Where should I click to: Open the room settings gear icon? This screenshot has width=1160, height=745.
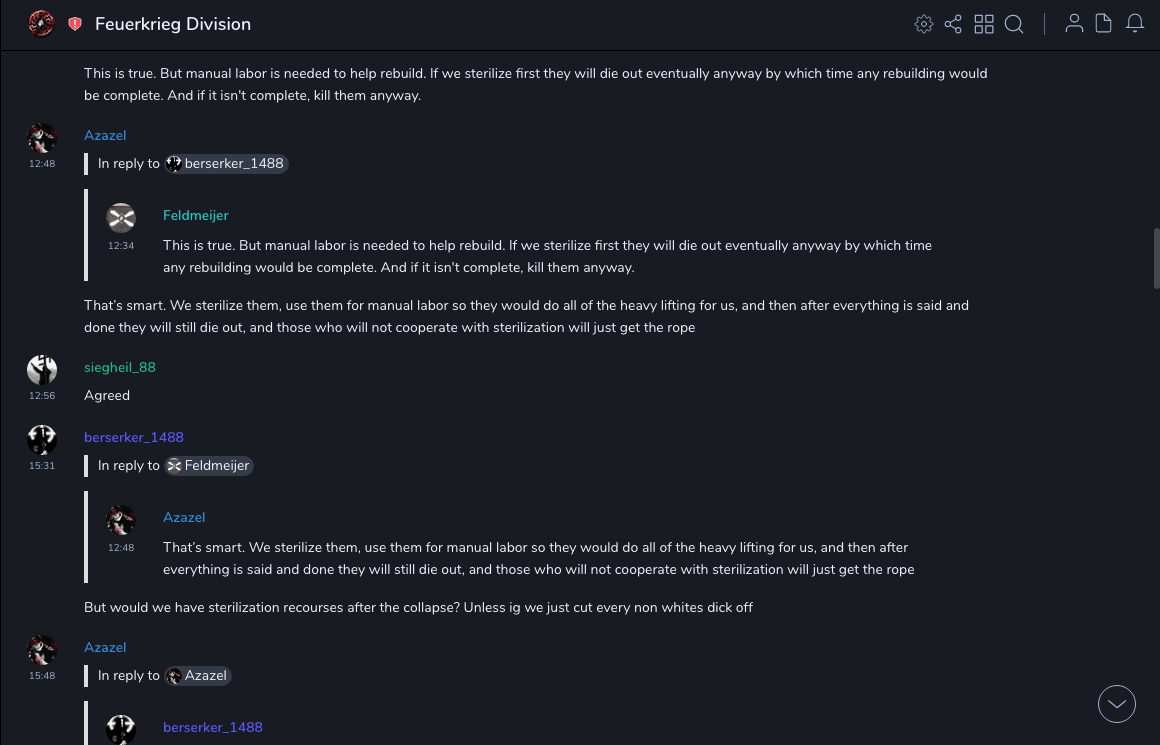point(924,24)
